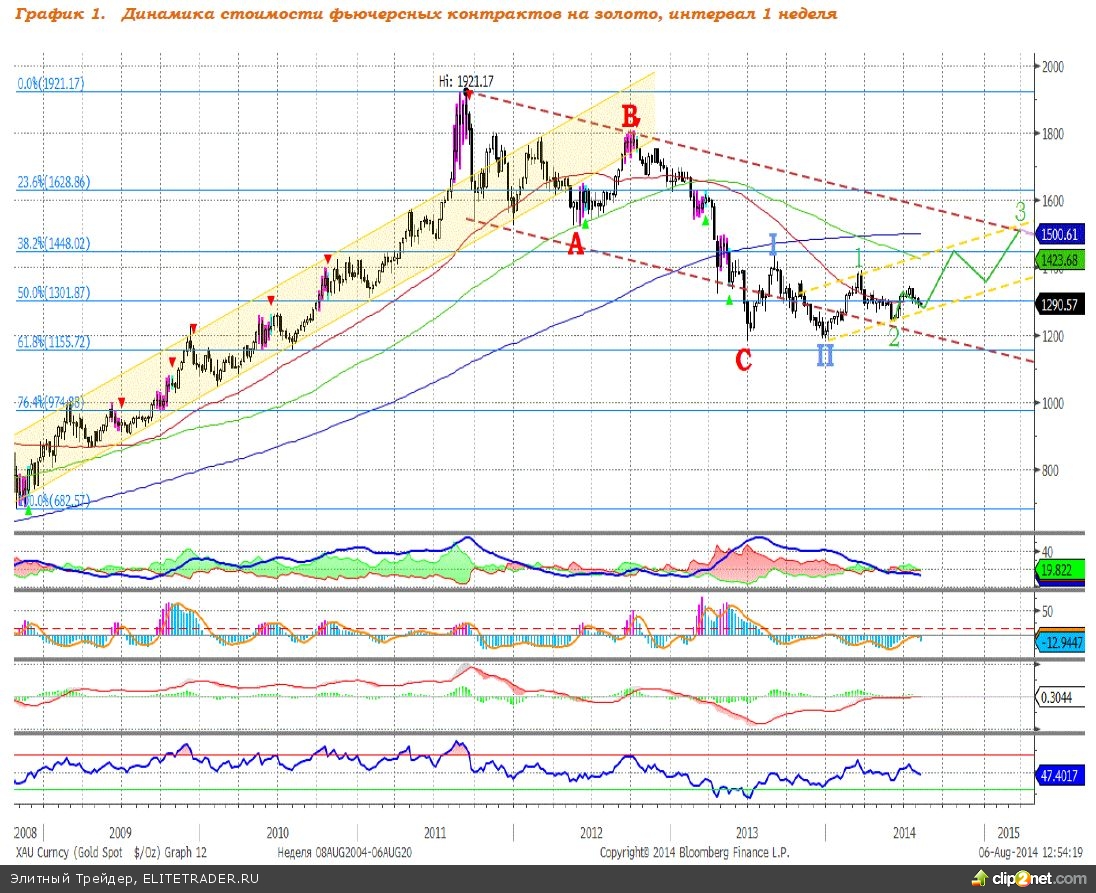Click the 50.0%(1301.87) Fibonacci level label
1096x893 pixels.
[54, 293]
